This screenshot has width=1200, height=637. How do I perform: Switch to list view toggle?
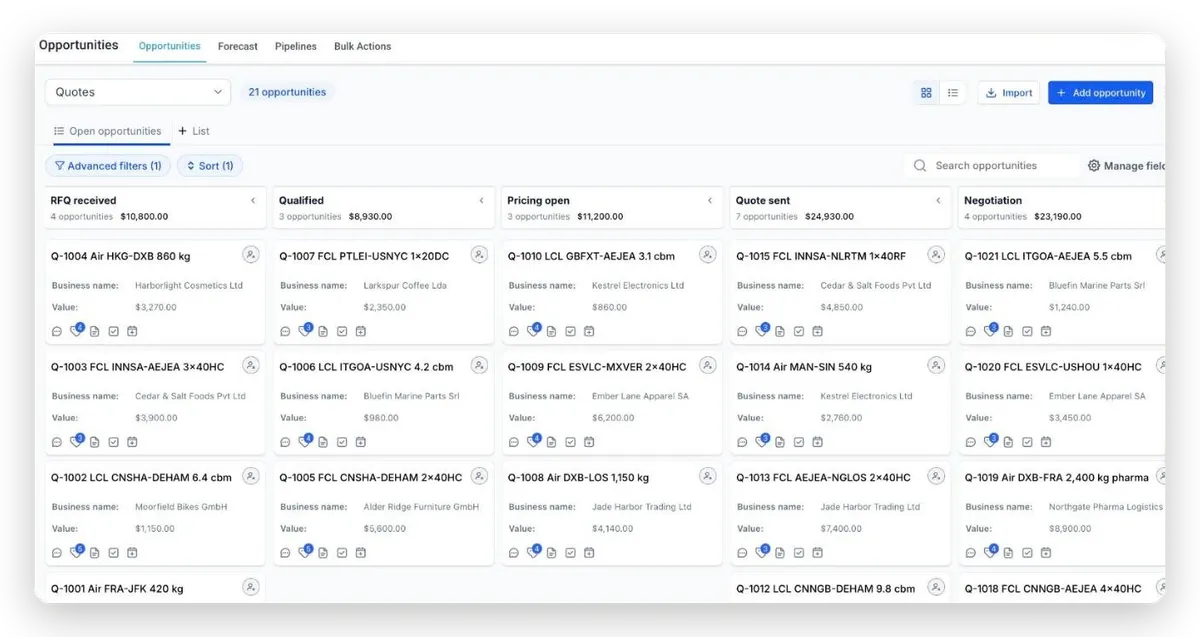click(x=953, y=93)
